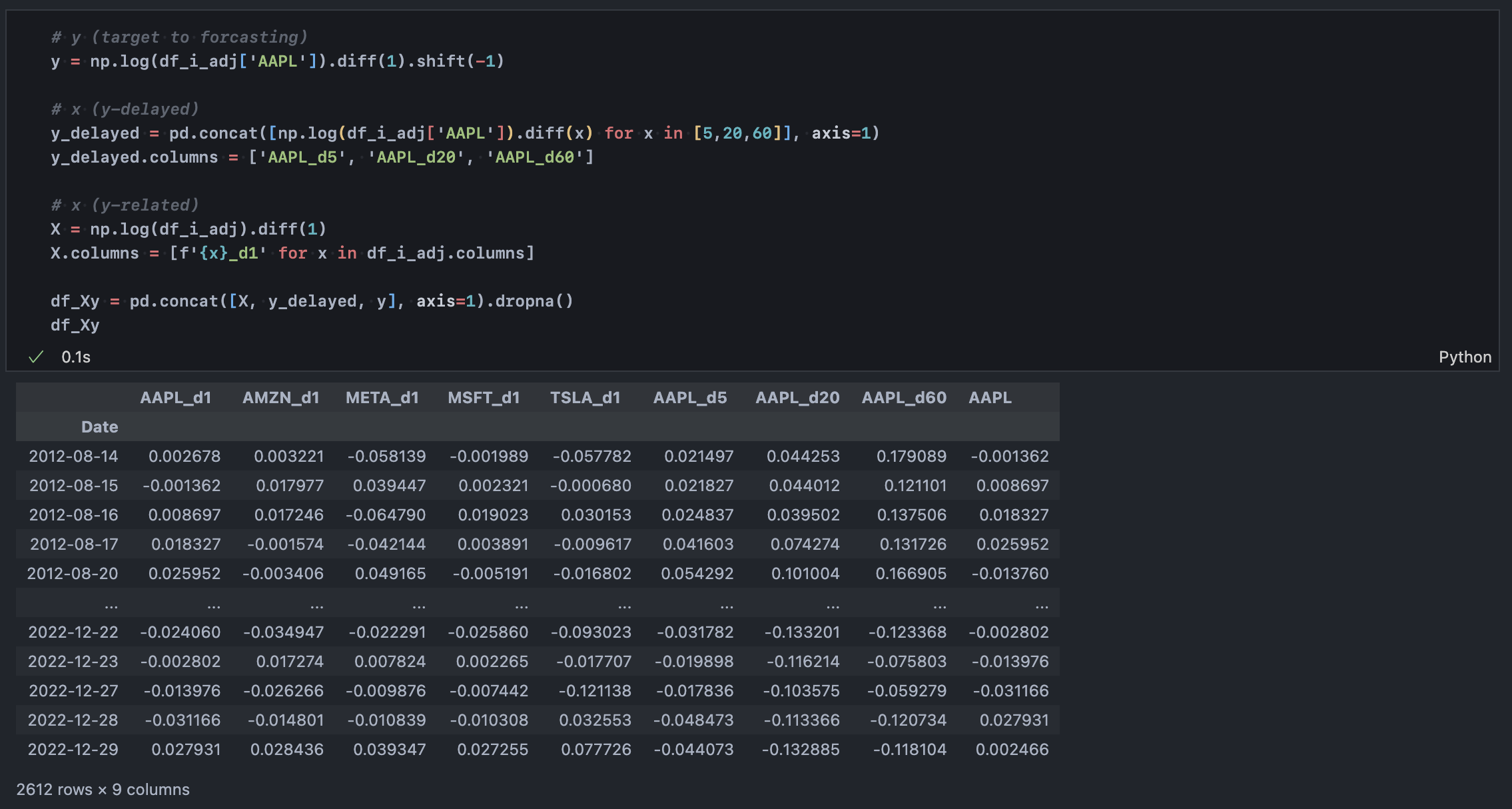The width and height of the screenshot is (1512, 809).
Task: Select the AAPL_d20 column header
Action: (x=798, y=398)
